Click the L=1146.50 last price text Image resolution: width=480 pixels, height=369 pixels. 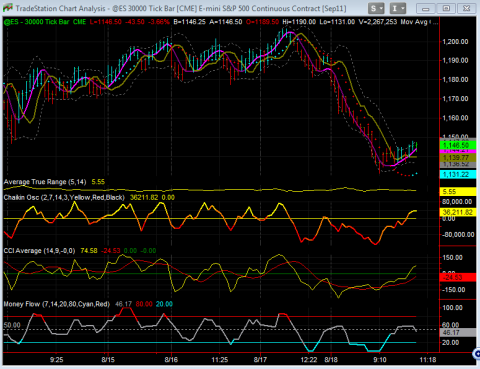point(106,22)
